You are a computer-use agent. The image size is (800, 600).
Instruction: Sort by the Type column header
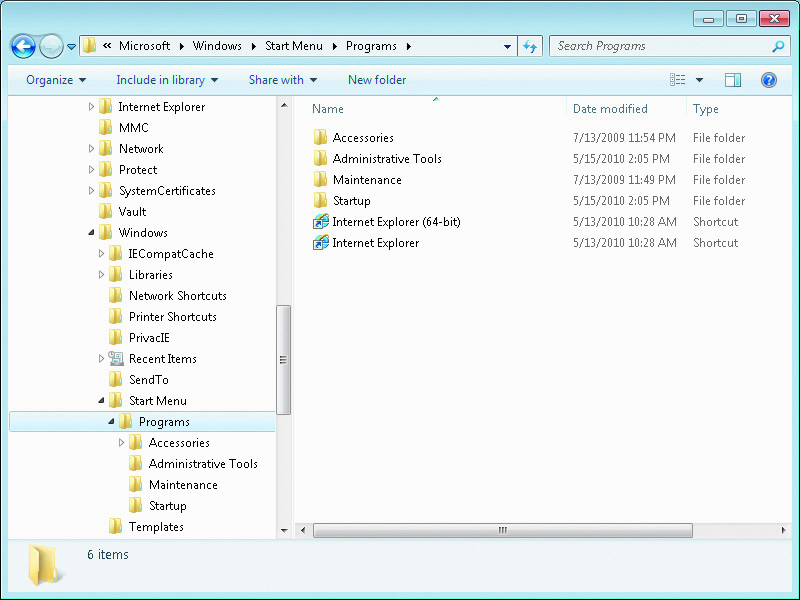pyautogui.click(x=706, y=109)
